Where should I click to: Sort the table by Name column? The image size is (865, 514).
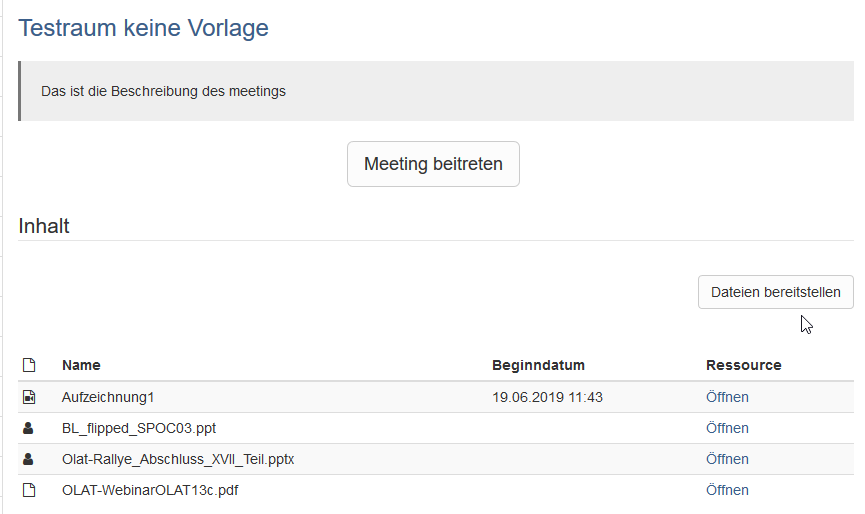click(81, 366)
